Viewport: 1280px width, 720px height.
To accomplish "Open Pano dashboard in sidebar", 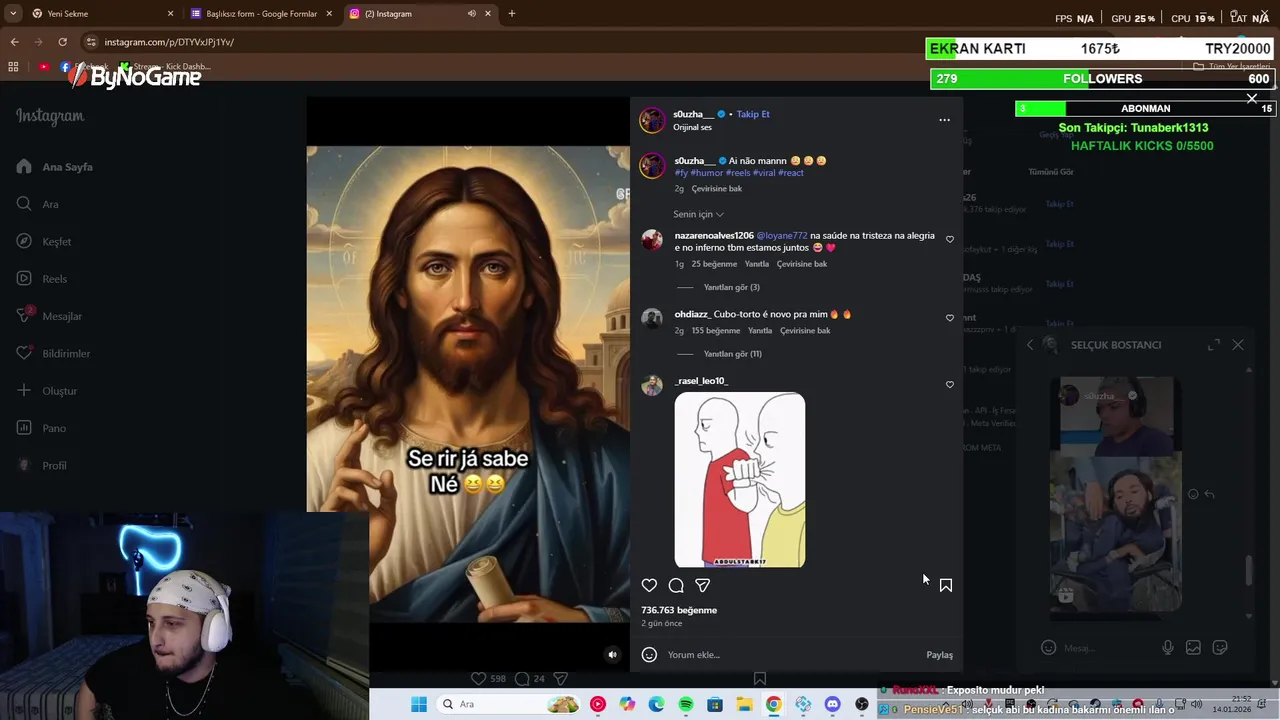I will tap(41, 428).
